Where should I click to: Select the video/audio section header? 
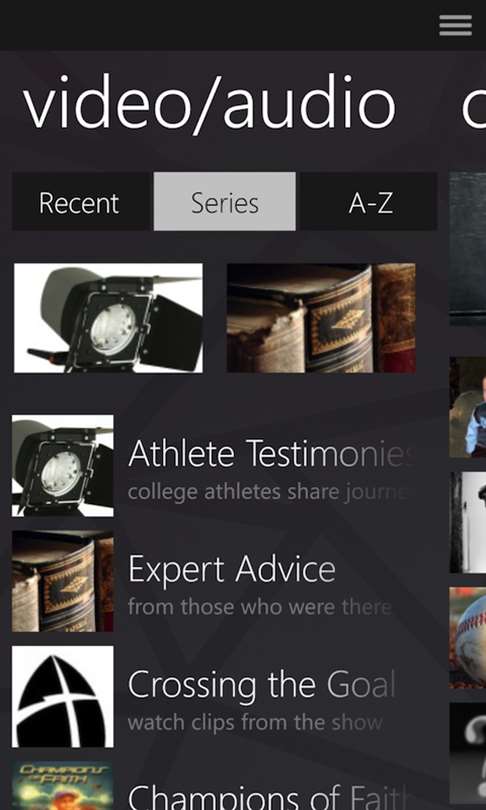coord(209,103)
